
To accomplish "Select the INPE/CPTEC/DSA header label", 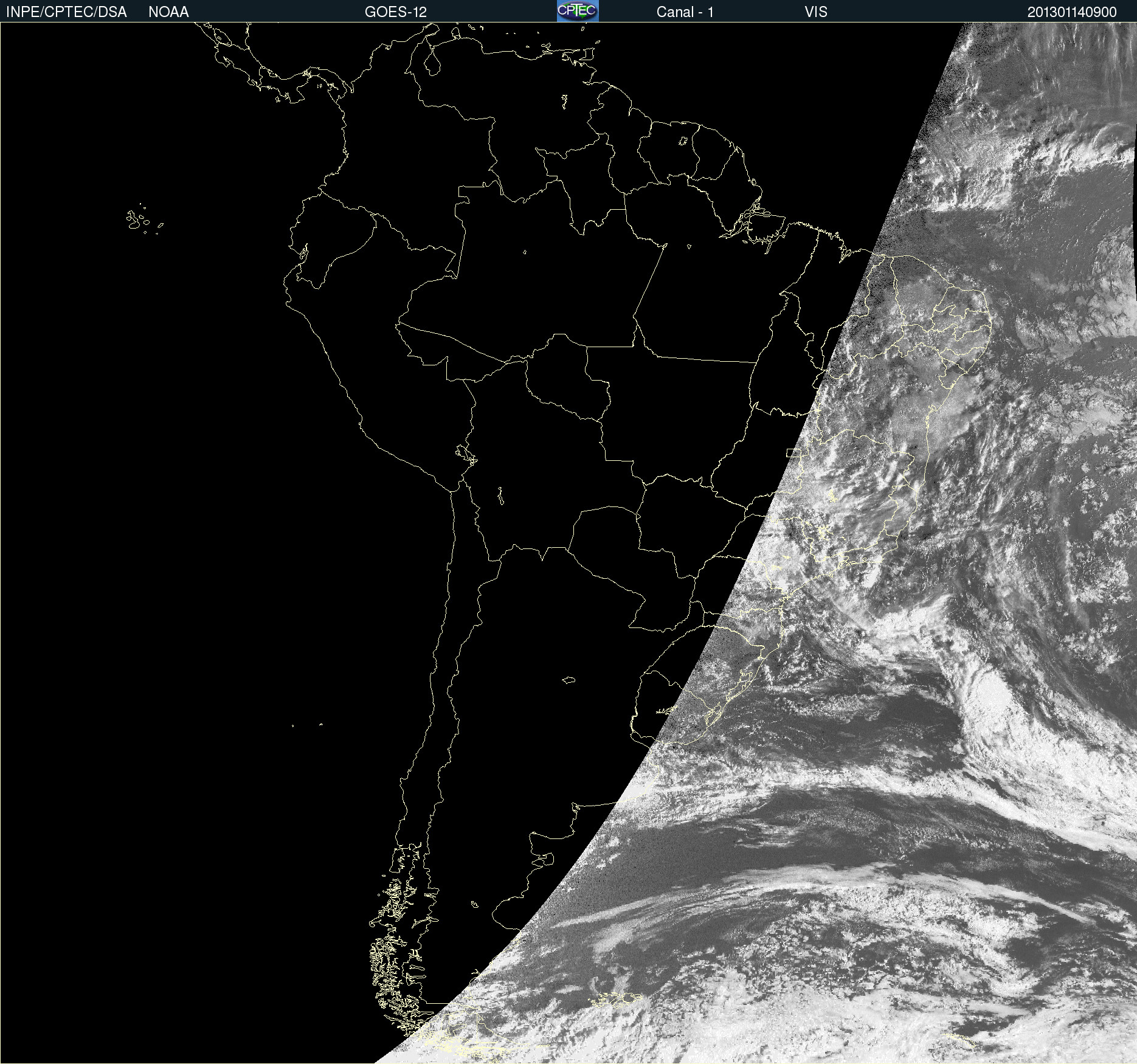I will click(66, 12).
